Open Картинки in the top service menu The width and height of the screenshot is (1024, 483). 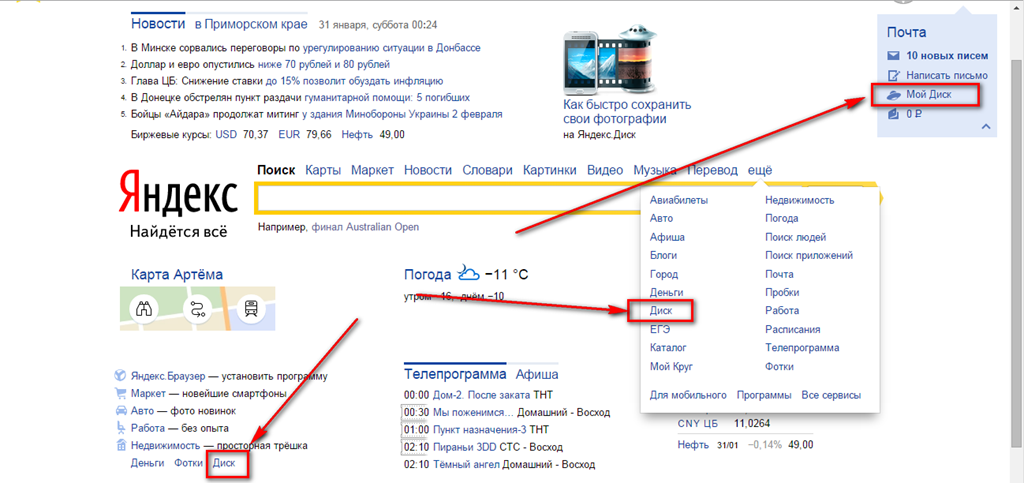click(x=549, y=170)
